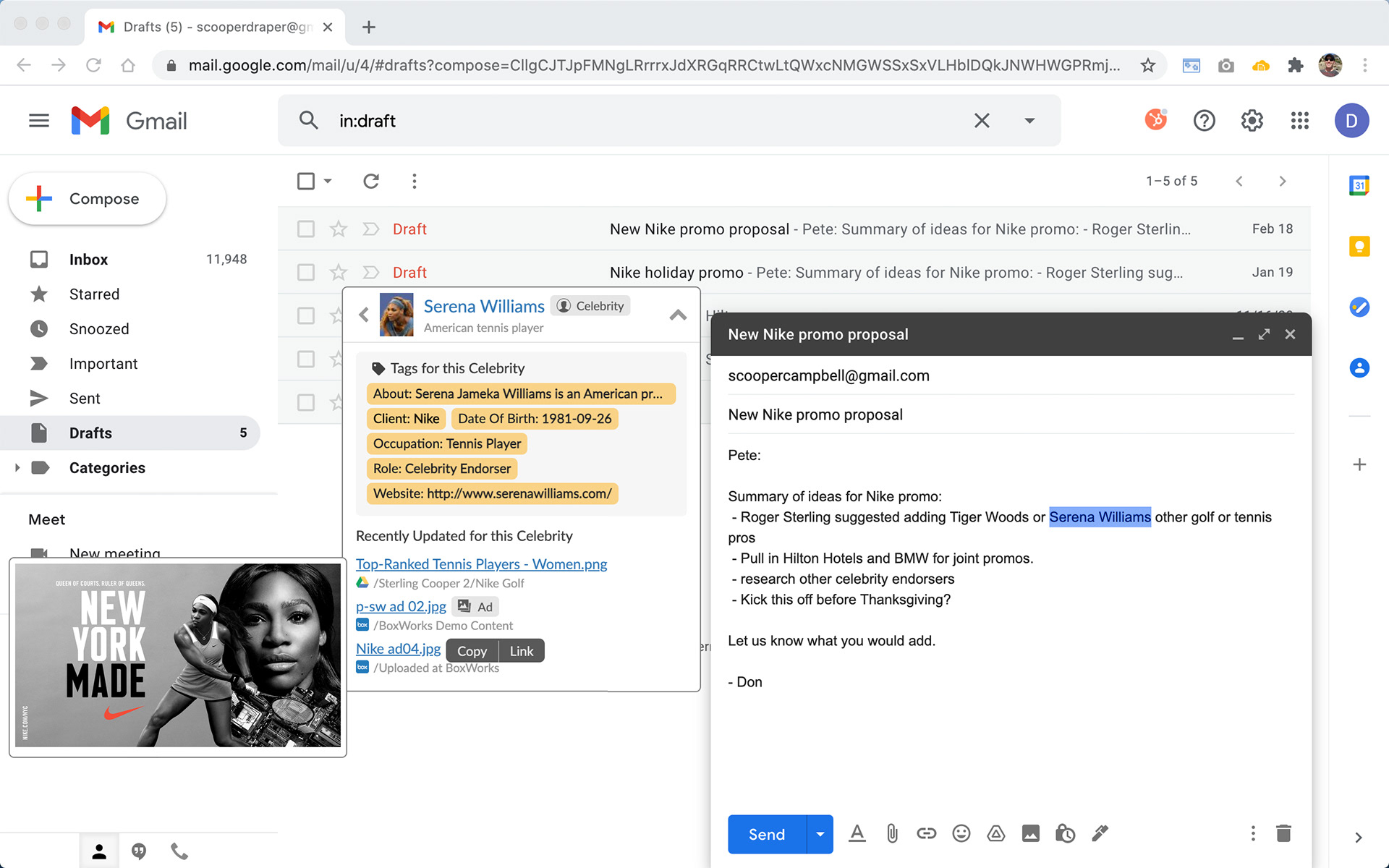The image size is (1389, 868).
Task: Insert signature with pen icon
Action: (x=1100, y=834)
